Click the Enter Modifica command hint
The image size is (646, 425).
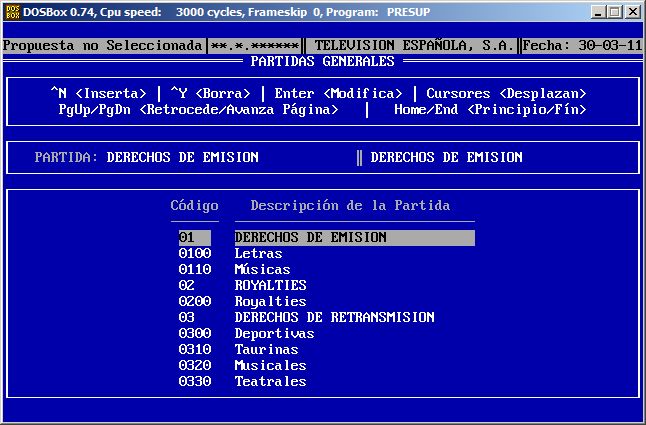(x=338, y=93)
